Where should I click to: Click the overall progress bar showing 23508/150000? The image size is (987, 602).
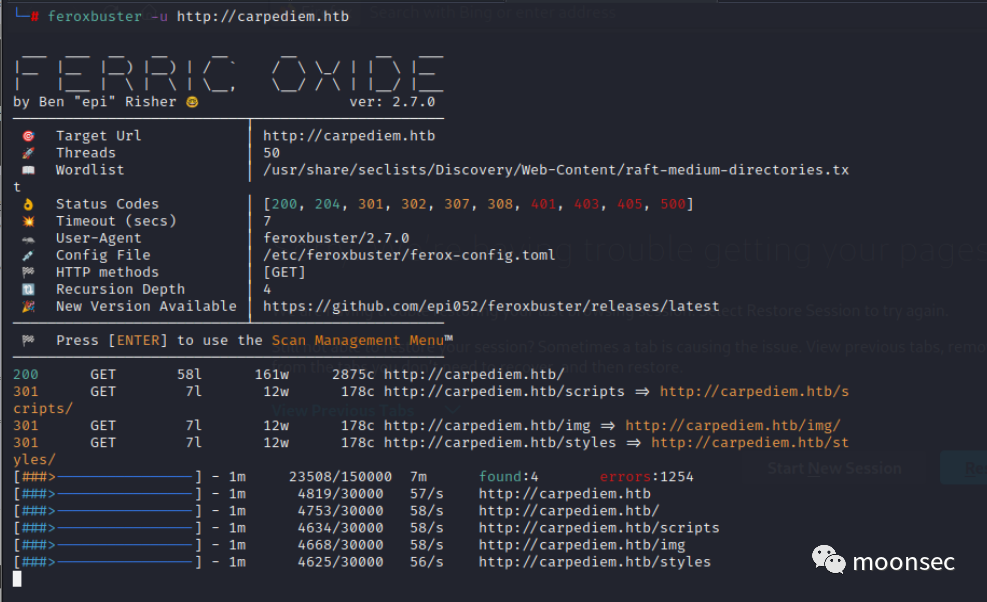(108, 477)
